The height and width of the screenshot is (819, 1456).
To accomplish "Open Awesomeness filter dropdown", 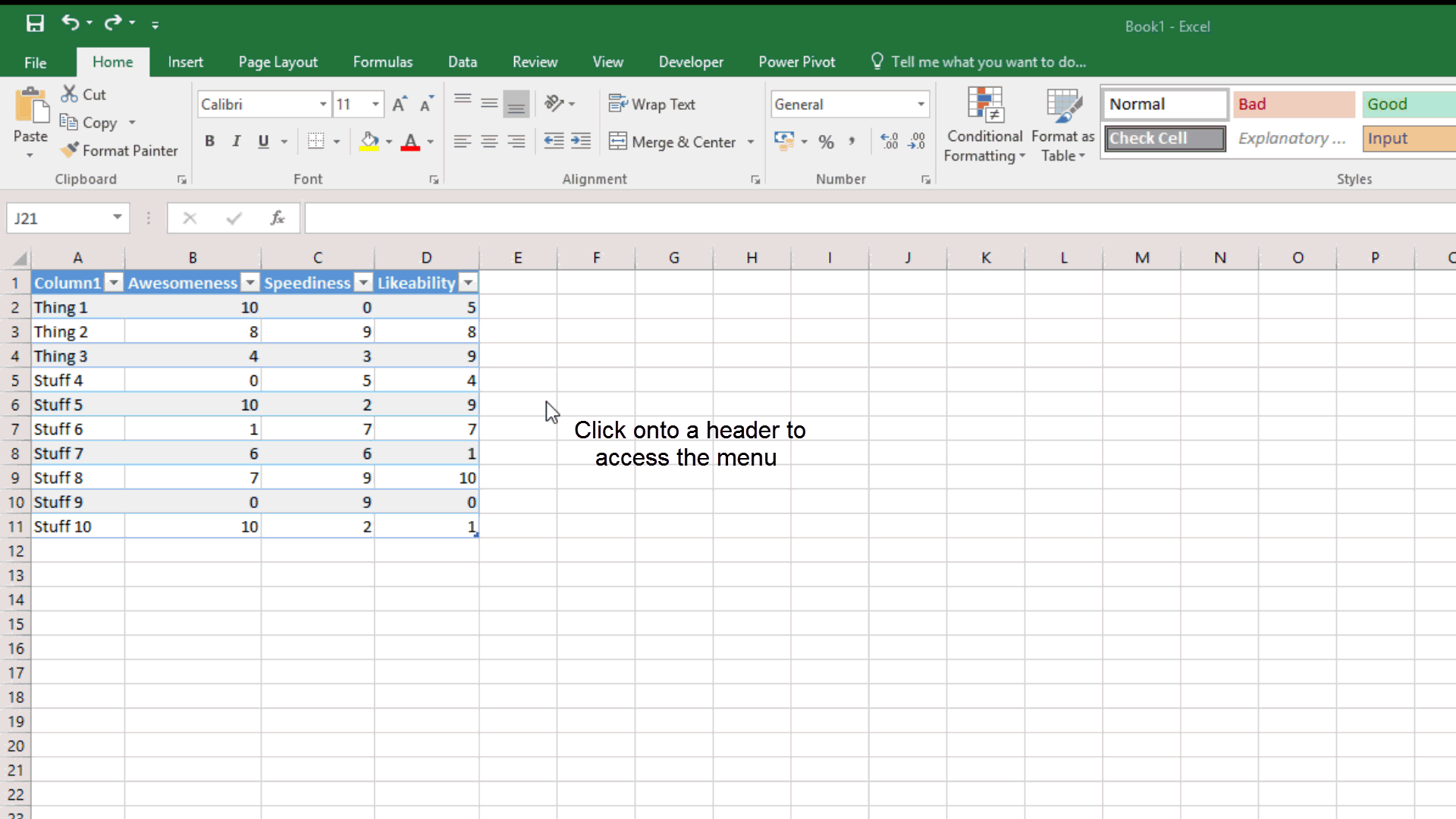I will point(249,283).
